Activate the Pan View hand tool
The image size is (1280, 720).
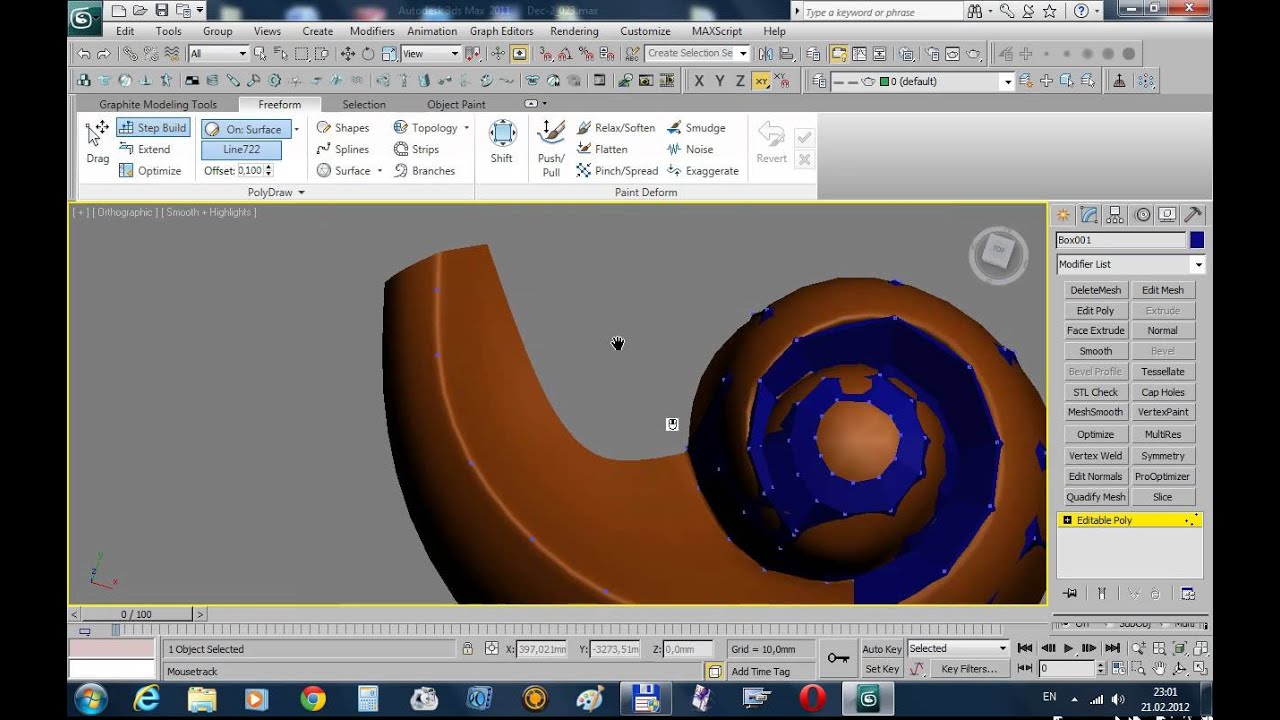(1159, 668)
